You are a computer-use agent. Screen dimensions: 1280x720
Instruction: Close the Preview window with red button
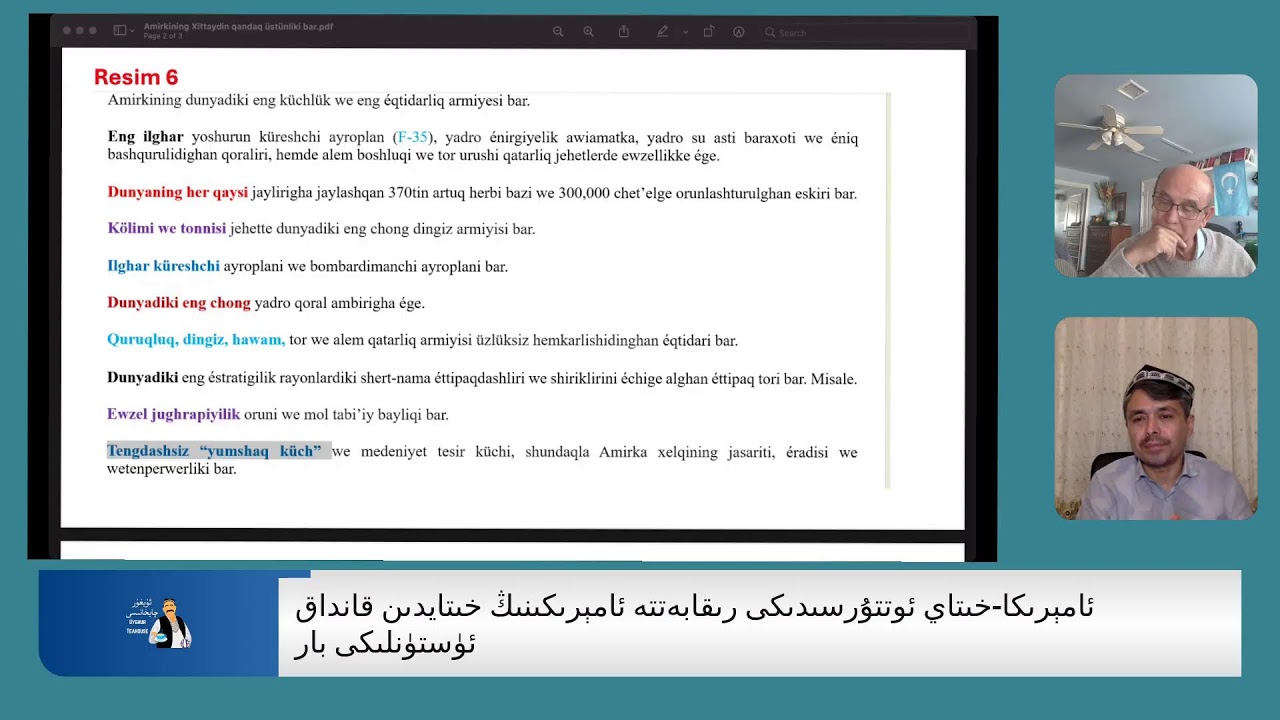[67, 31]
